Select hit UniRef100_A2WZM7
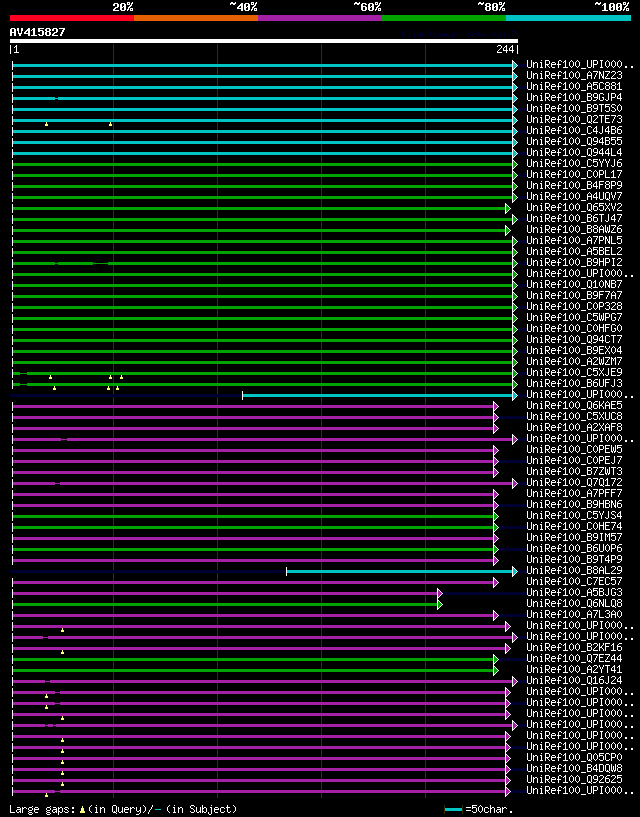640x817 pixels. pyautogui.click(x=574, y=361)
